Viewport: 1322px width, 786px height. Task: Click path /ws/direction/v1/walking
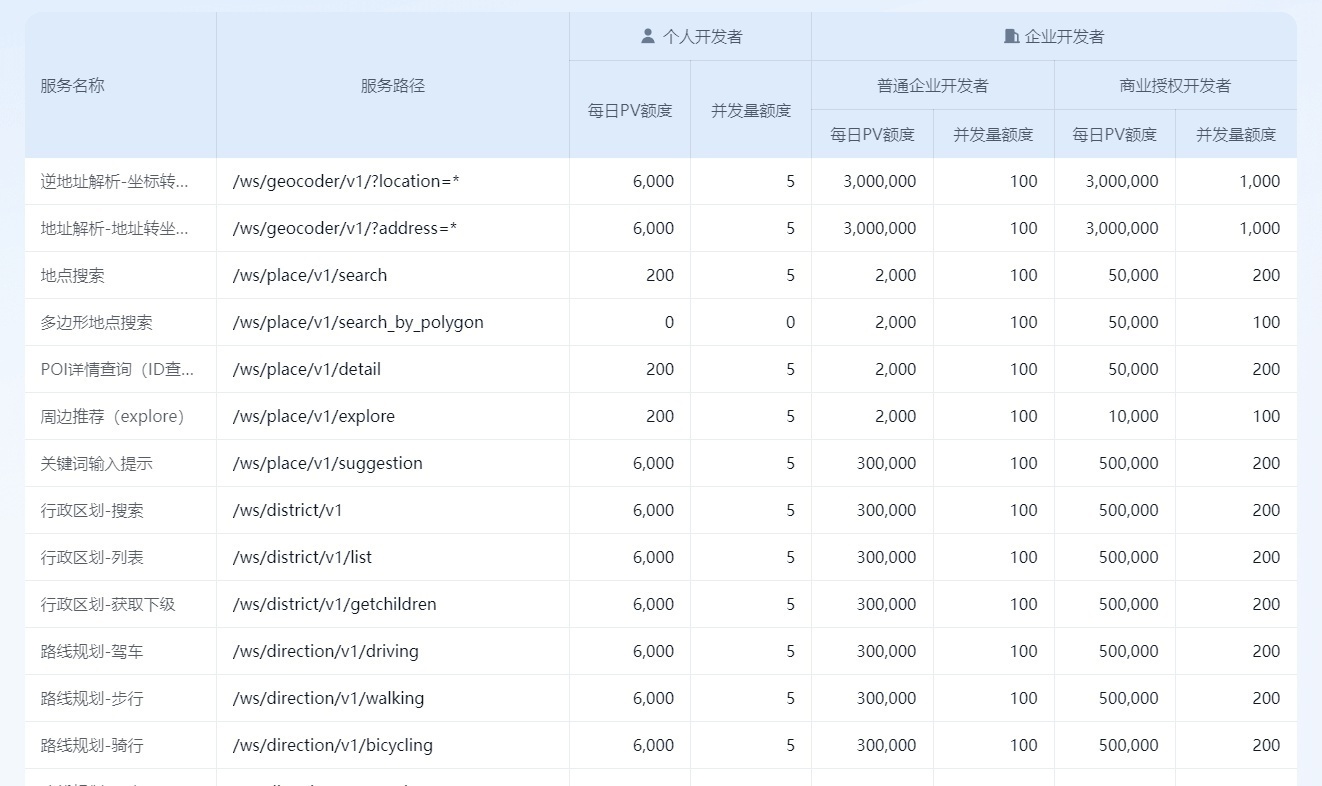click(329, 698)
